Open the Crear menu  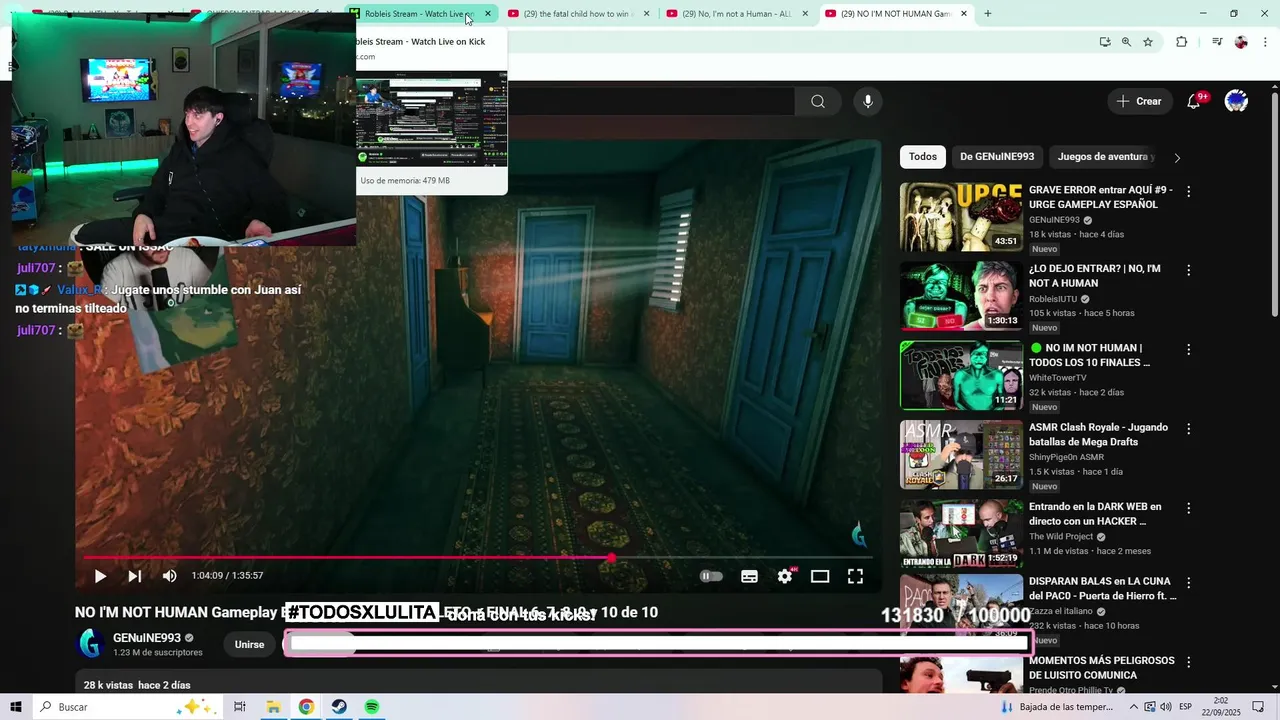(x=1140, y=101)
